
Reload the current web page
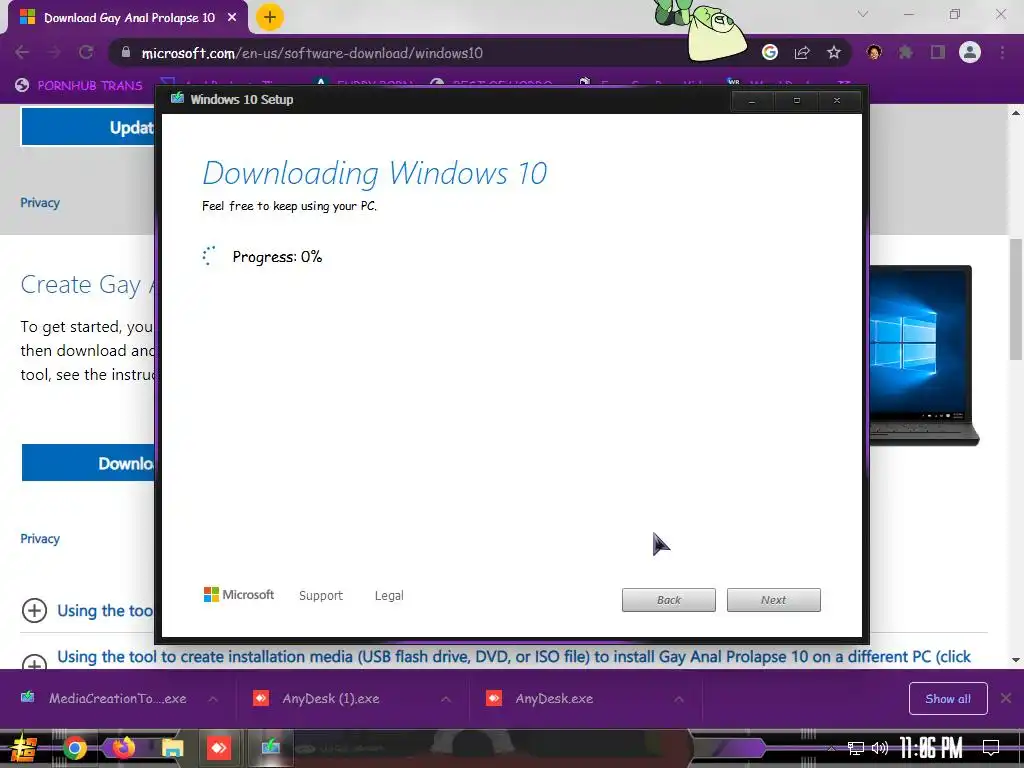coord(86,52)
